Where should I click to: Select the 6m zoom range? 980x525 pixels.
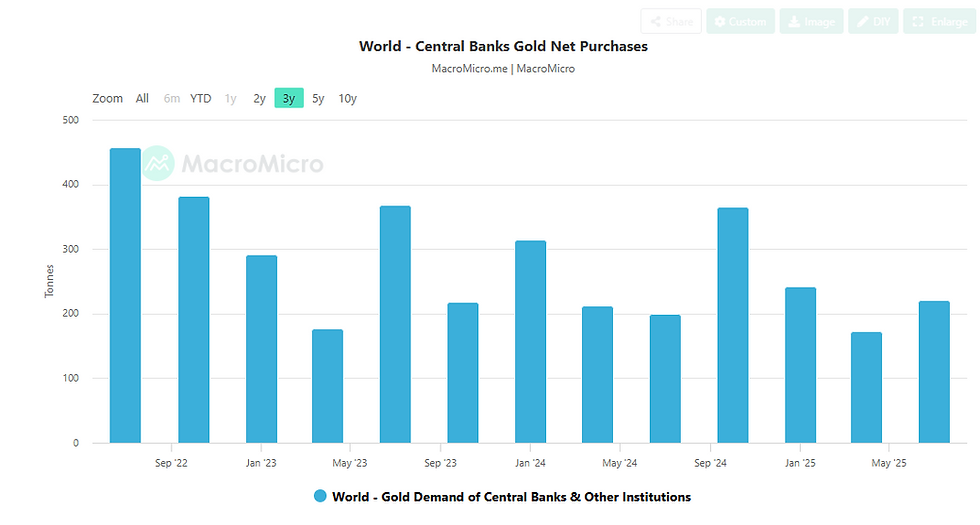(x=172, y=98)
